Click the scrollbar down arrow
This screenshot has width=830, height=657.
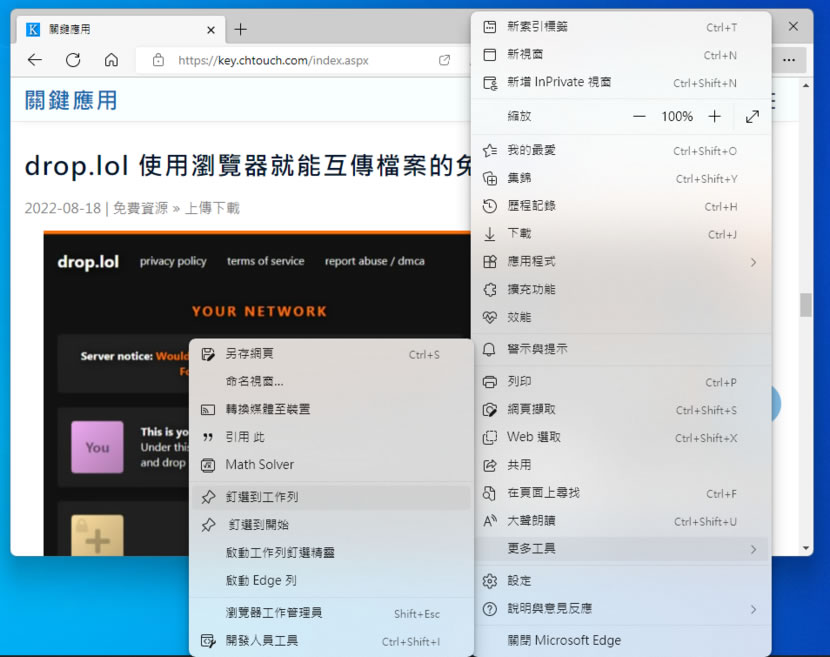(x=806, y=548)
